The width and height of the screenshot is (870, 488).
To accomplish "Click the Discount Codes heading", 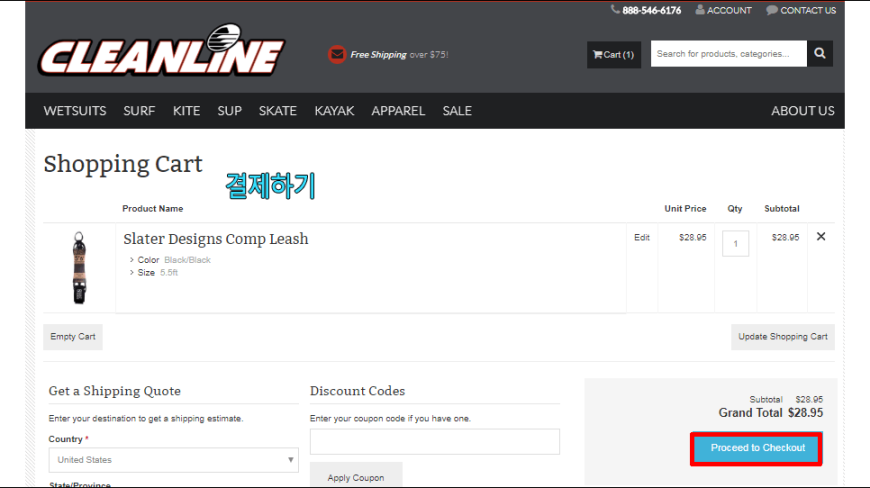I will click(357, 391).
